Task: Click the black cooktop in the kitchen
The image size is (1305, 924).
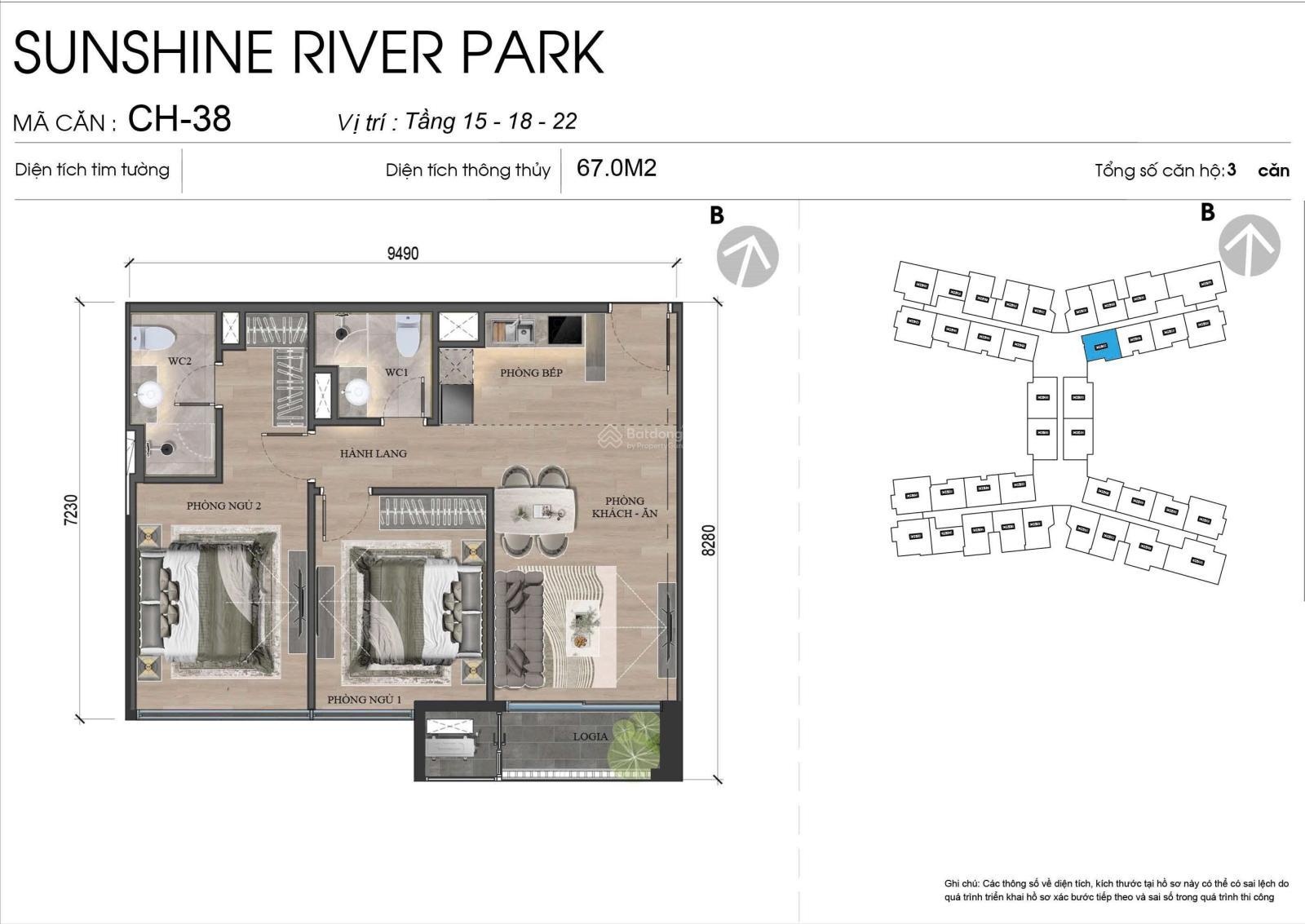Action: click(564, 330)
